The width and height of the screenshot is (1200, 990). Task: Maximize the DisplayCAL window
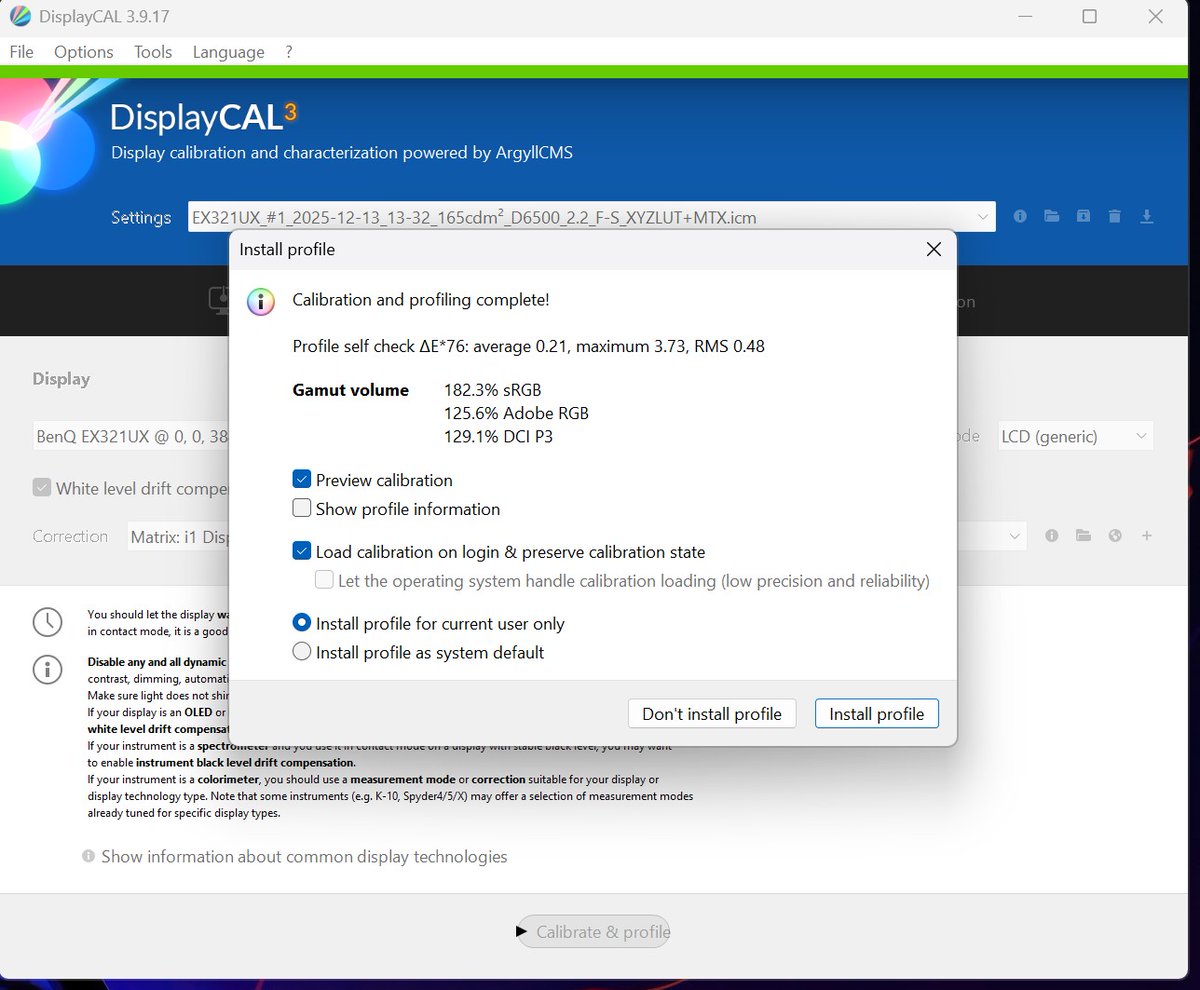point(1089,16)
